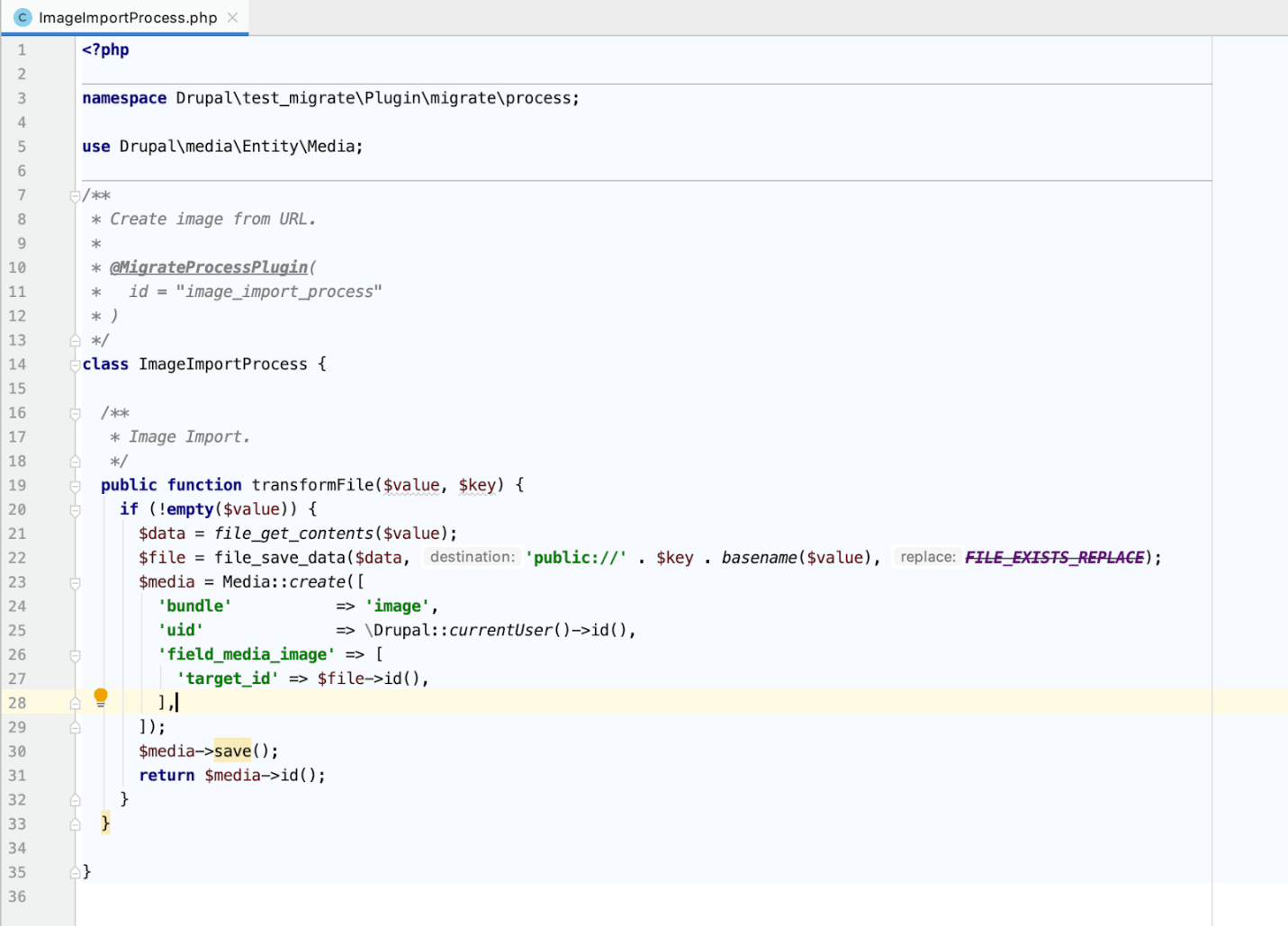Click the PHP class icon in the file tab
This screenshot has height=926, width=1288.
pos(22,16)
